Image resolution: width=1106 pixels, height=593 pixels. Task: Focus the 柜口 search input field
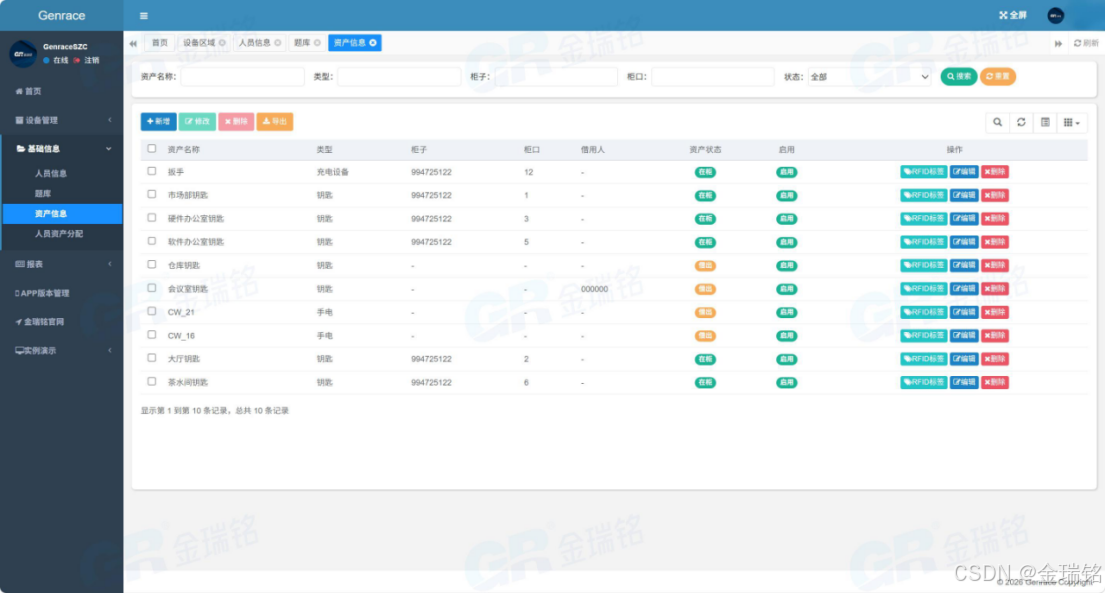click(x=712, y=77)
